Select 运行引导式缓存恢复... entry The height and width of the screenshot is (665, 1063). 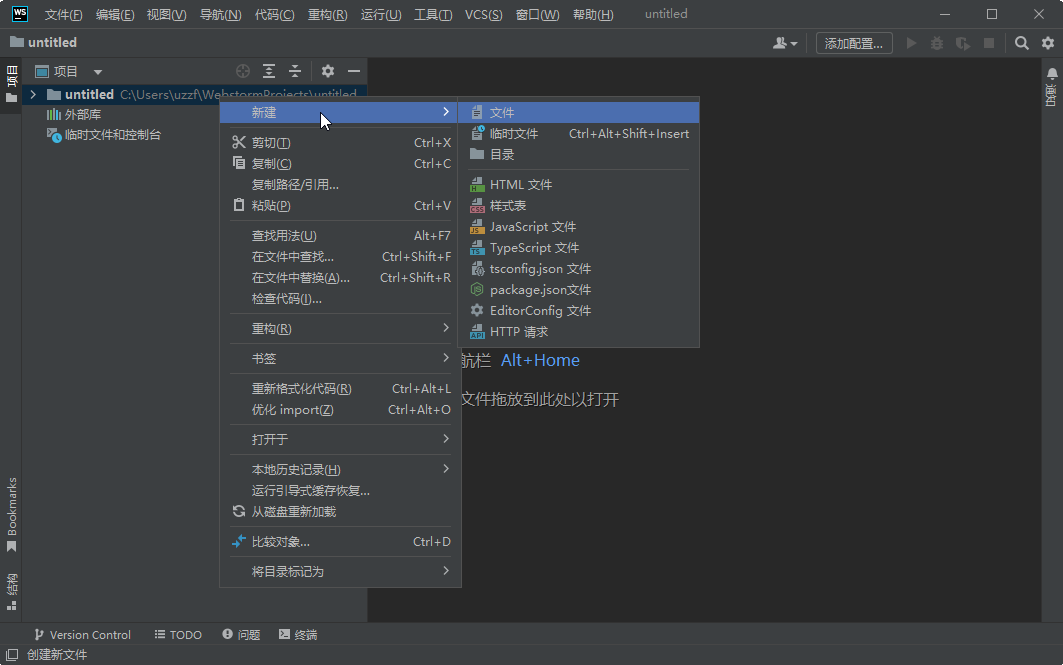tap(340, 490)
